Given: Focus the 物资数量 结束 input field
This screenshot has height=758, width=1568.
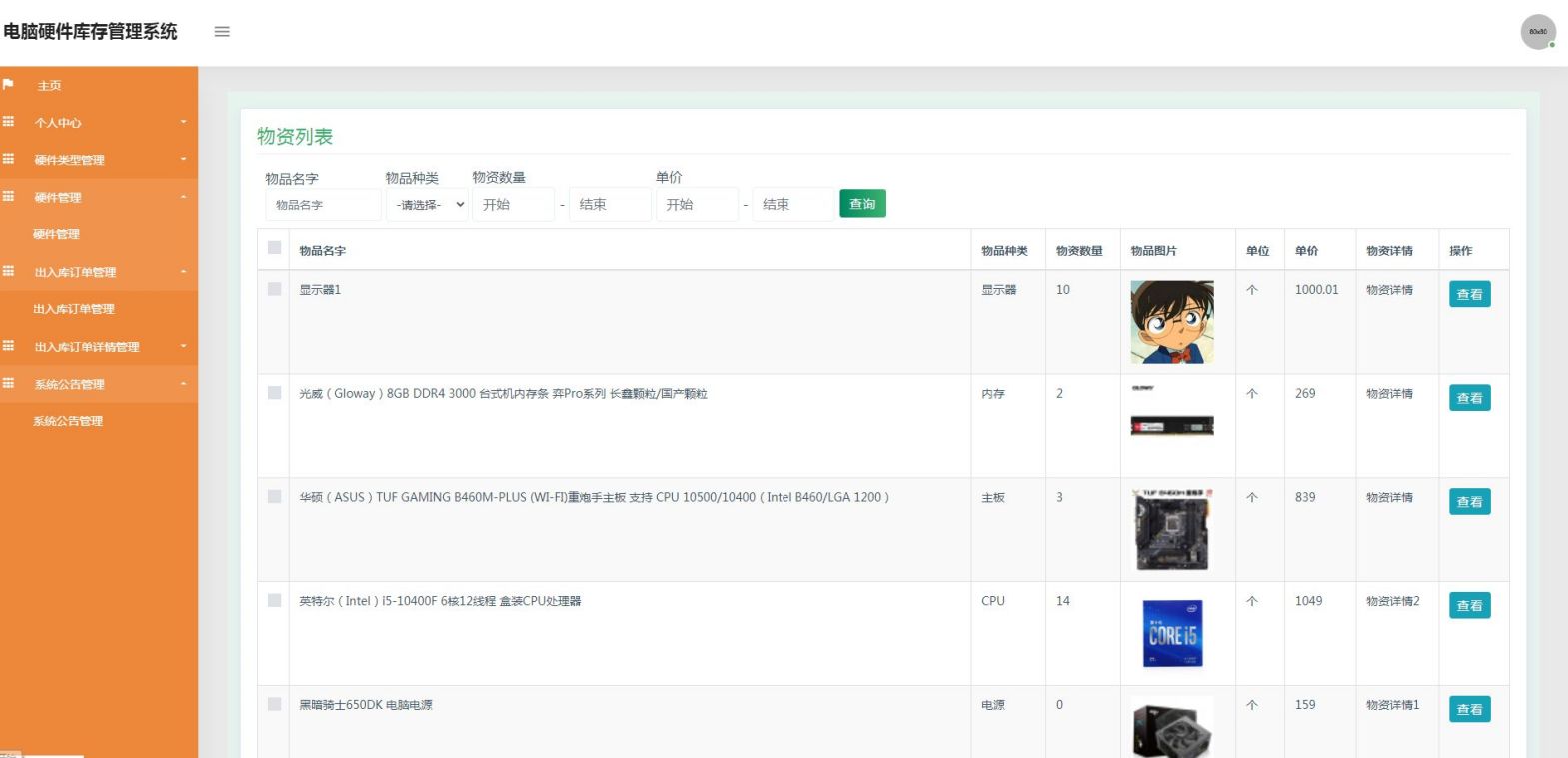Looking at the screenshot, I should pyautogui.click(x=610, y=204).
